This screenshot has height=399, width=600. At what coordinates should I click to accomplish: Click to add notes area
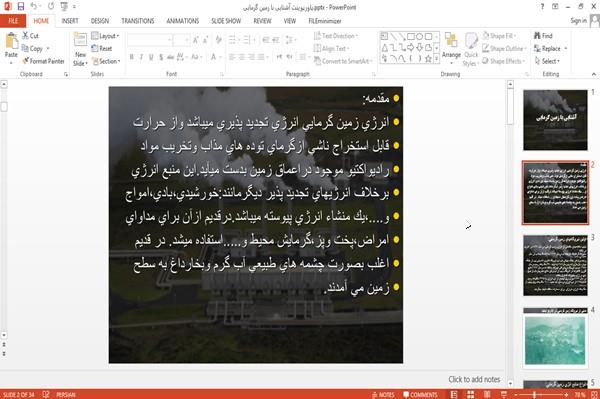(x=474, y=379)
